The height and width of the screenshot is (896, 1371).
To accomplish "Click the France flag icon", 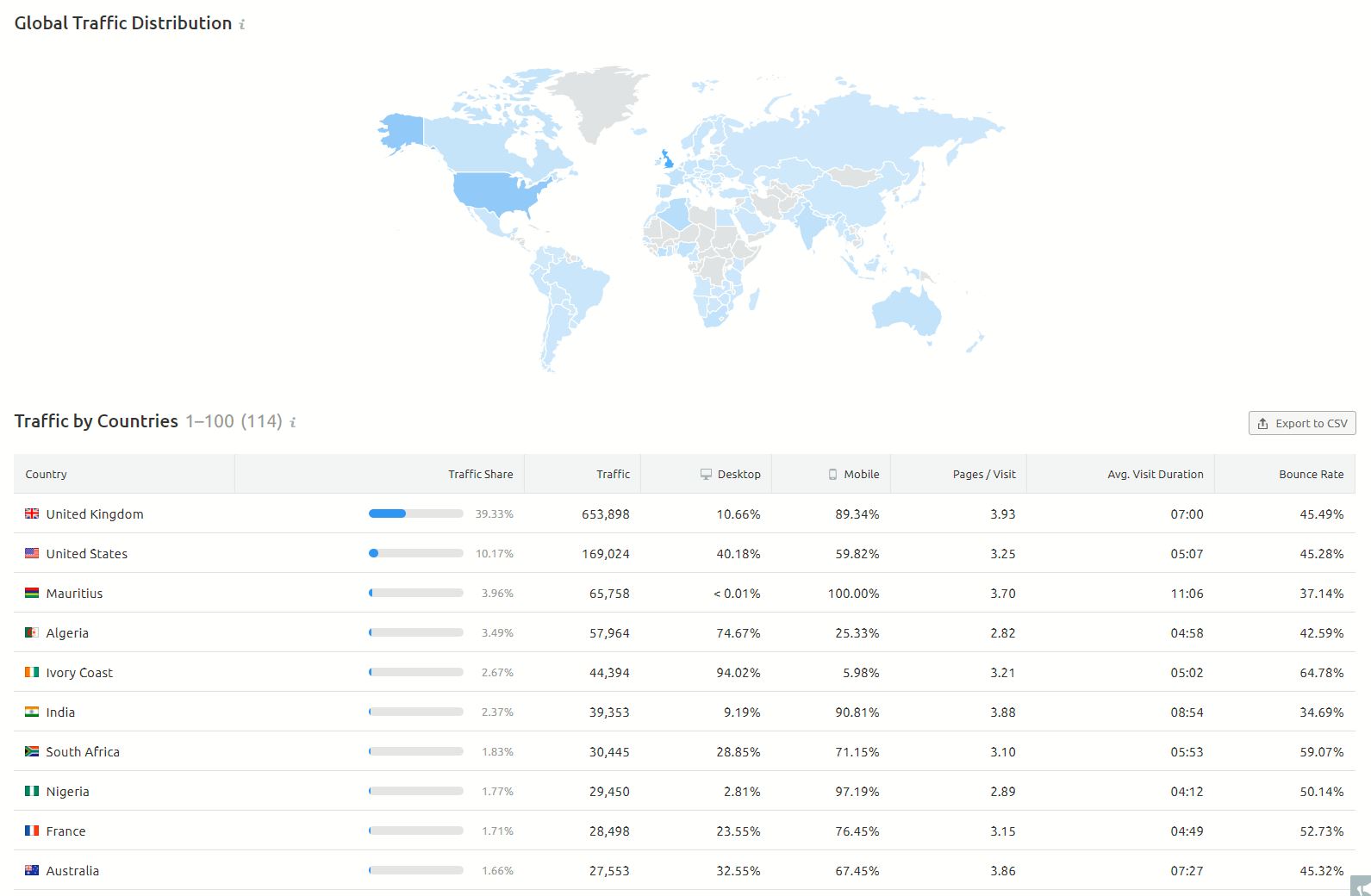I will (x=32, y=831).
